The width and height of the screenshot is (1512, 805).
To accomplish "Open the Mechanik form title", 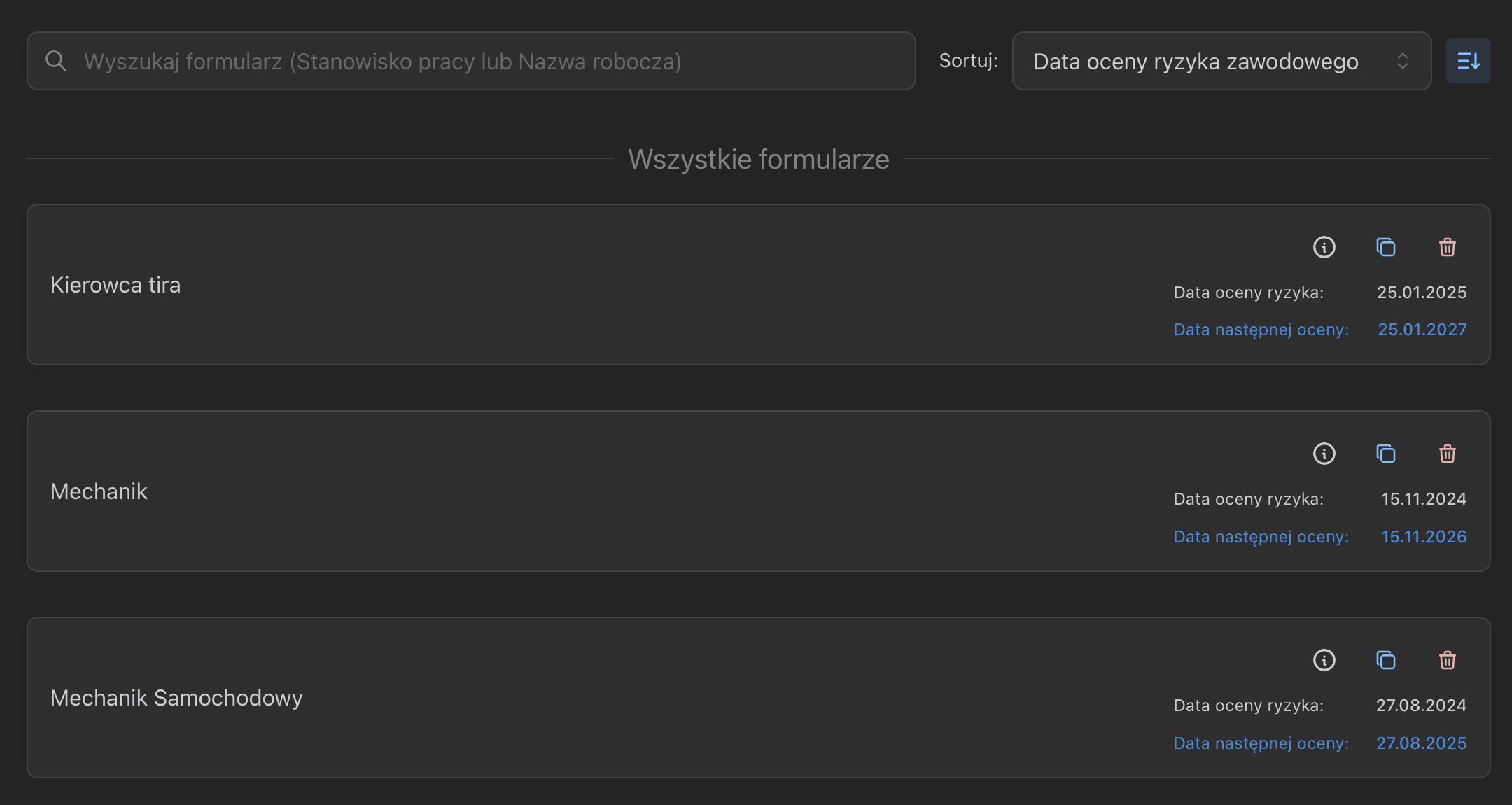I will pos(99,491).
